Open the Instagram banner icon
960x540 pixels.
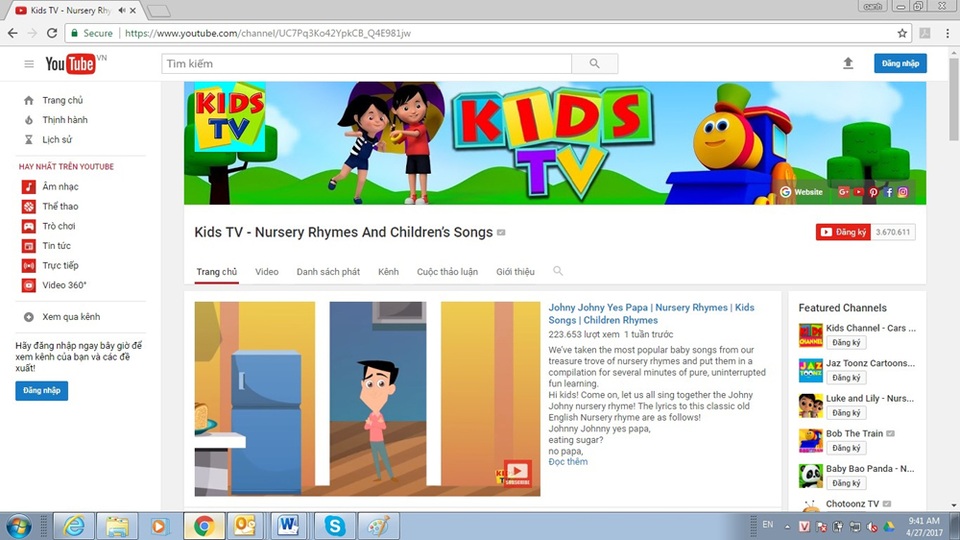coord(903,192)
